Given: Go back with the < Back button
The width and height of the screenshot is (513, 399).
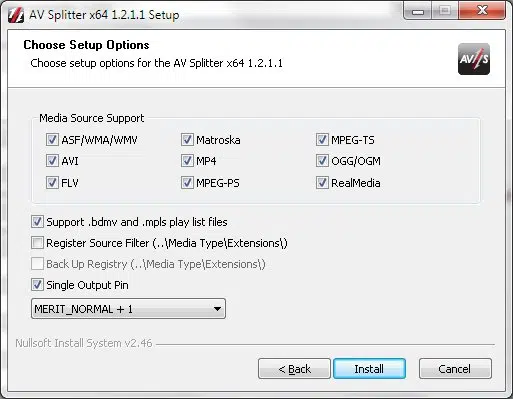Looking at the screenshot, I should tap(294, 369).
